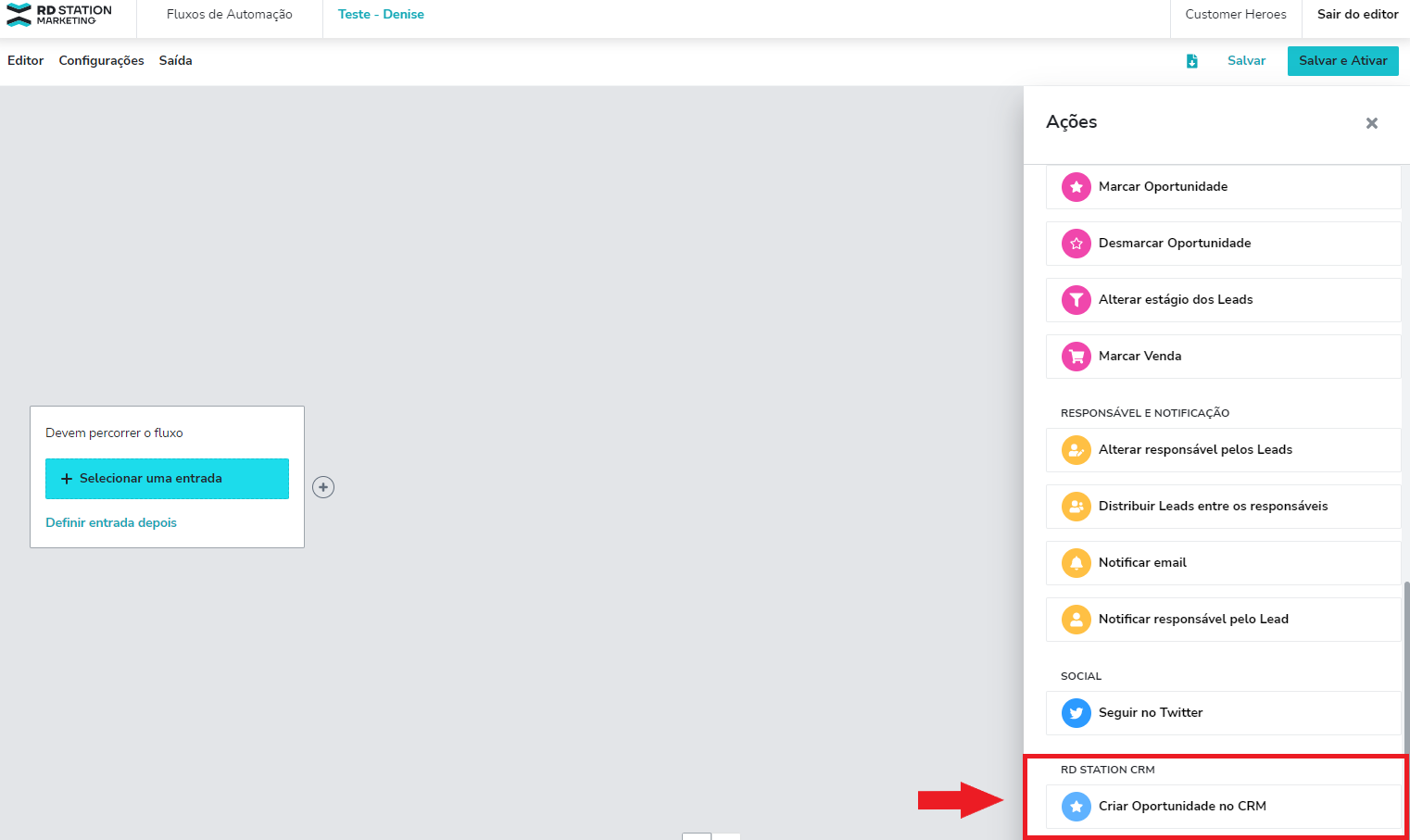This screenshot has width=1410, height=840.
Task: Open the Configurações tab
Action: [x=101, y=61]
